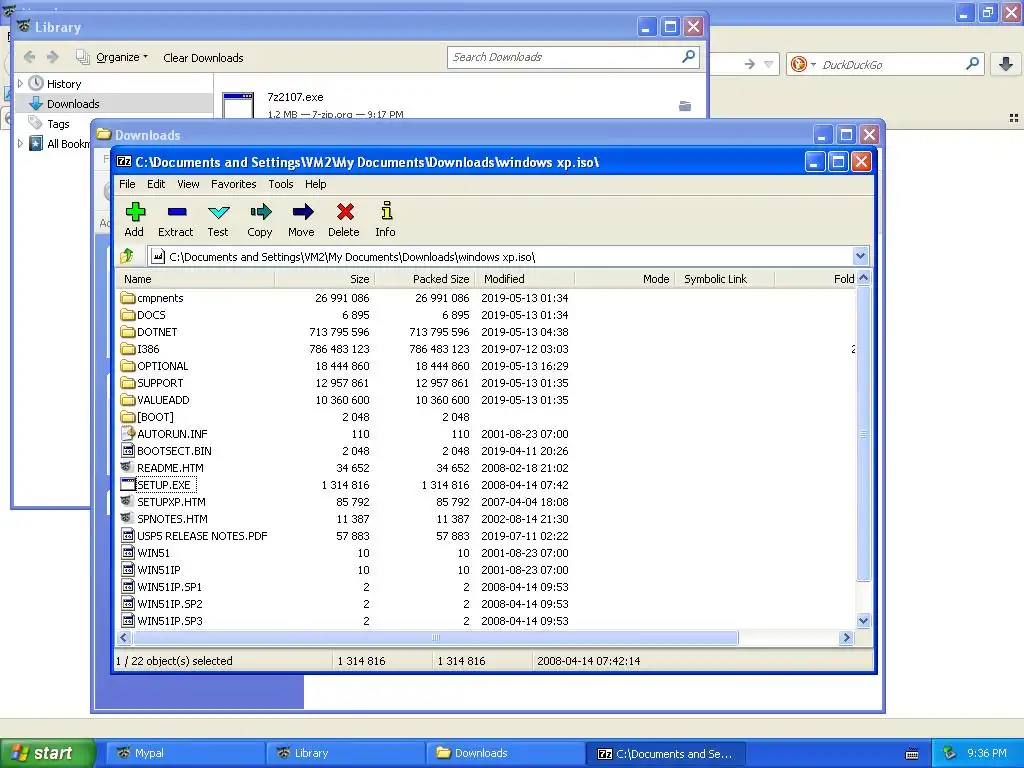Click the red Delete toolbar icon
This screenshot has height=768, width=1024.
[x=345, y=212]
